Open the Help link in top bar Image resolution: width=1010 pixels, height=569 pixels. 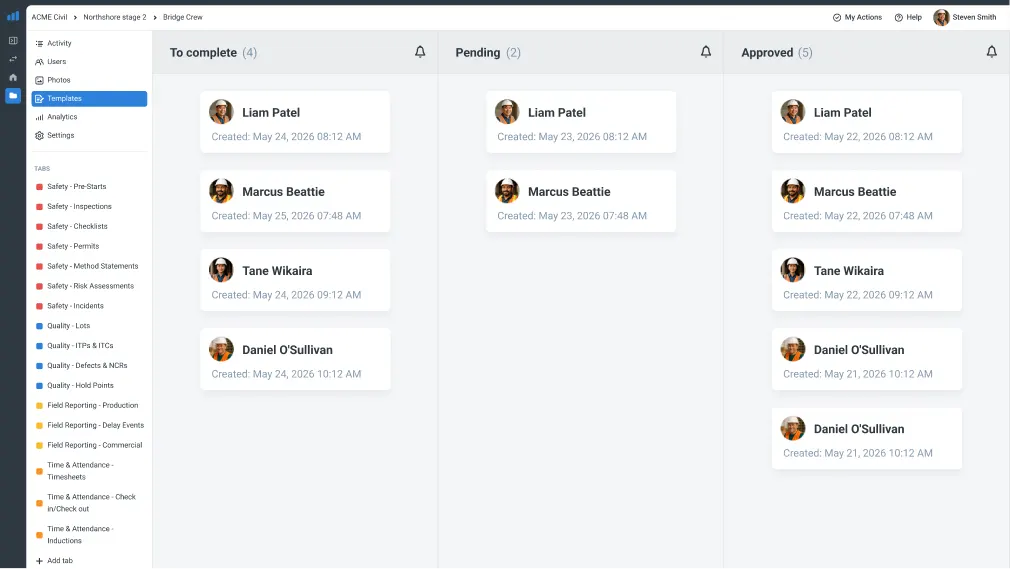[x=908, y=17]
